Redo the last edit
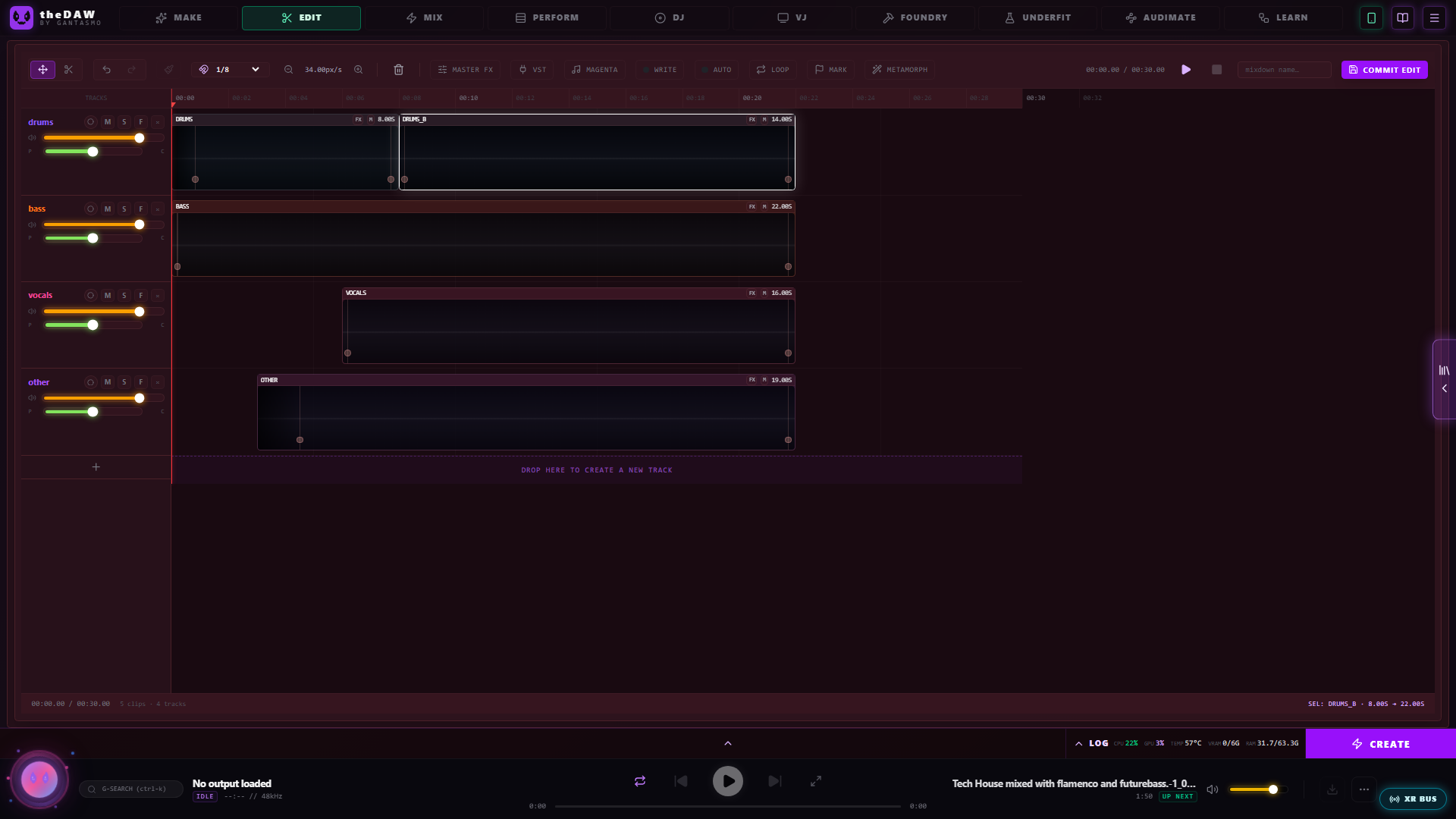Screen dimensions: 1456x819 132,70
